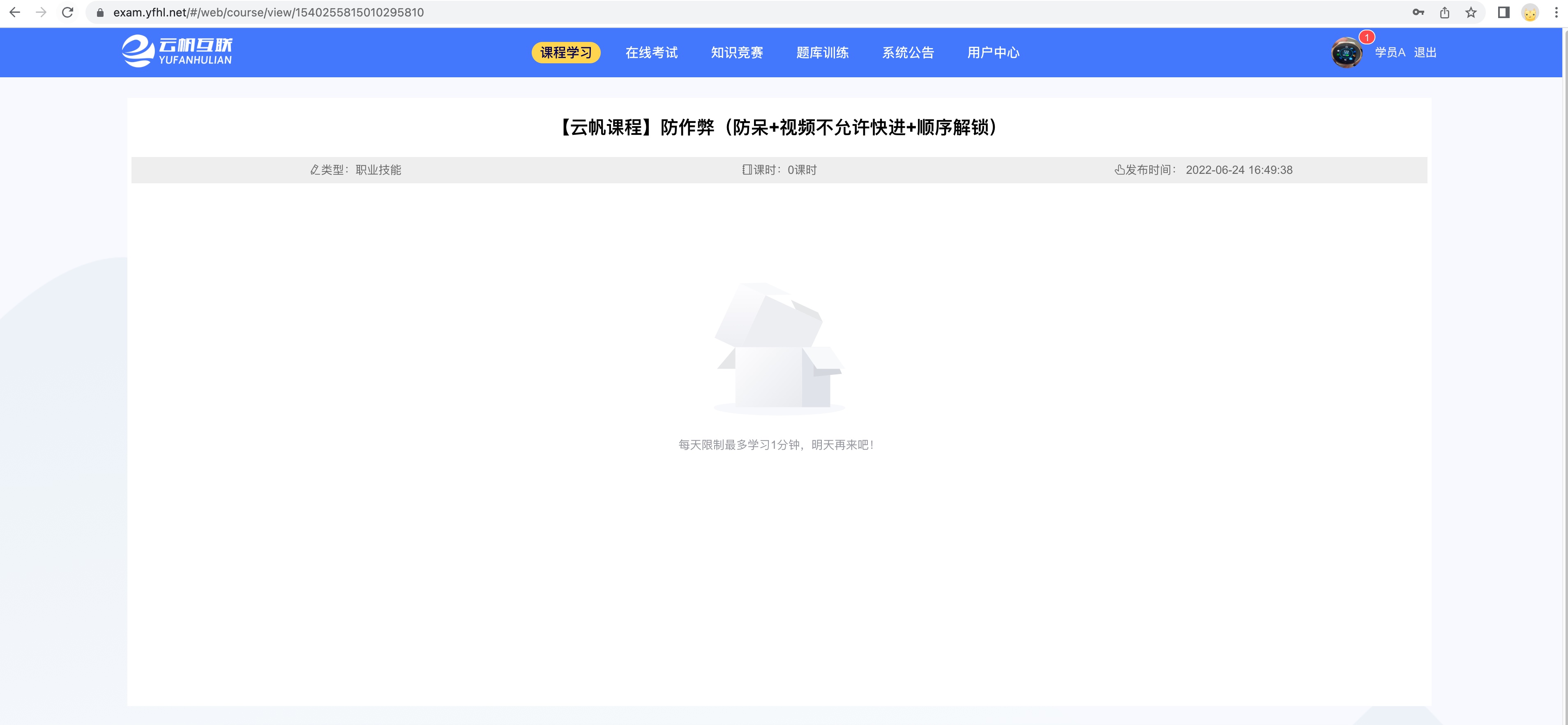
Task: Select the 课程学习 tab
Action: pos(566,53)
